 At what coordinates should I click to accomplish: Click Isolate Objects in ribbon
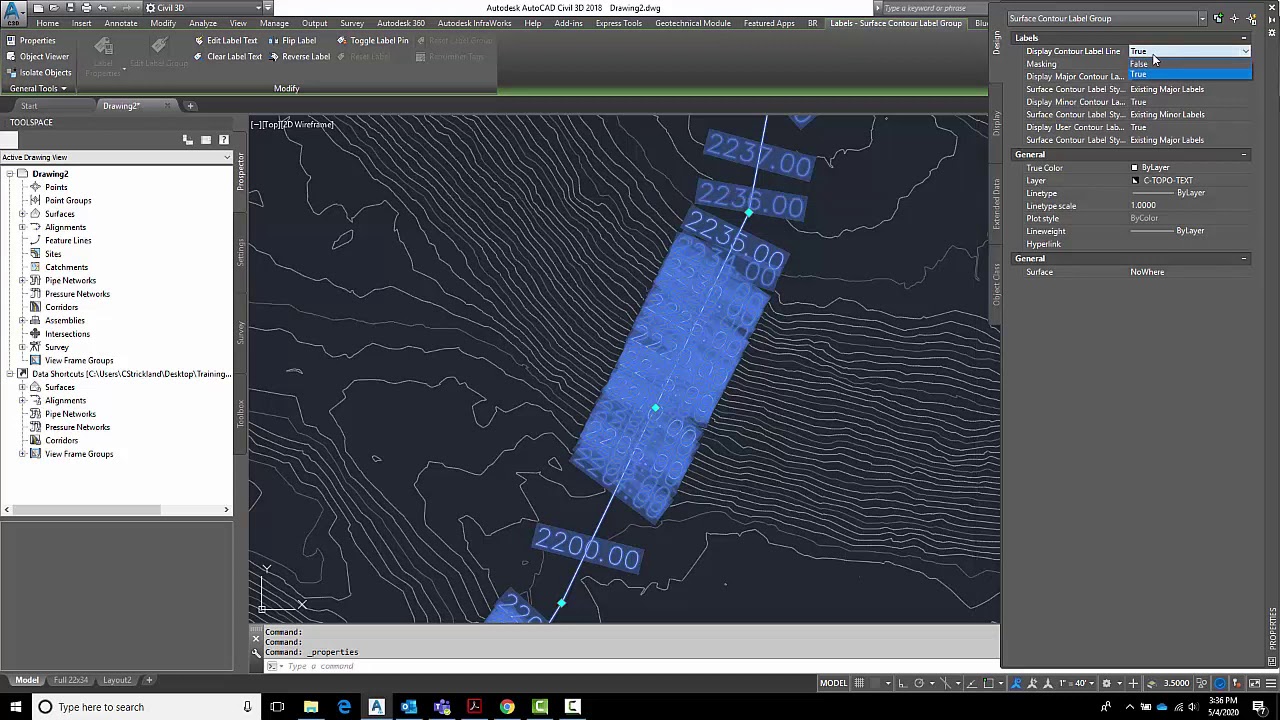coord(38,73)
